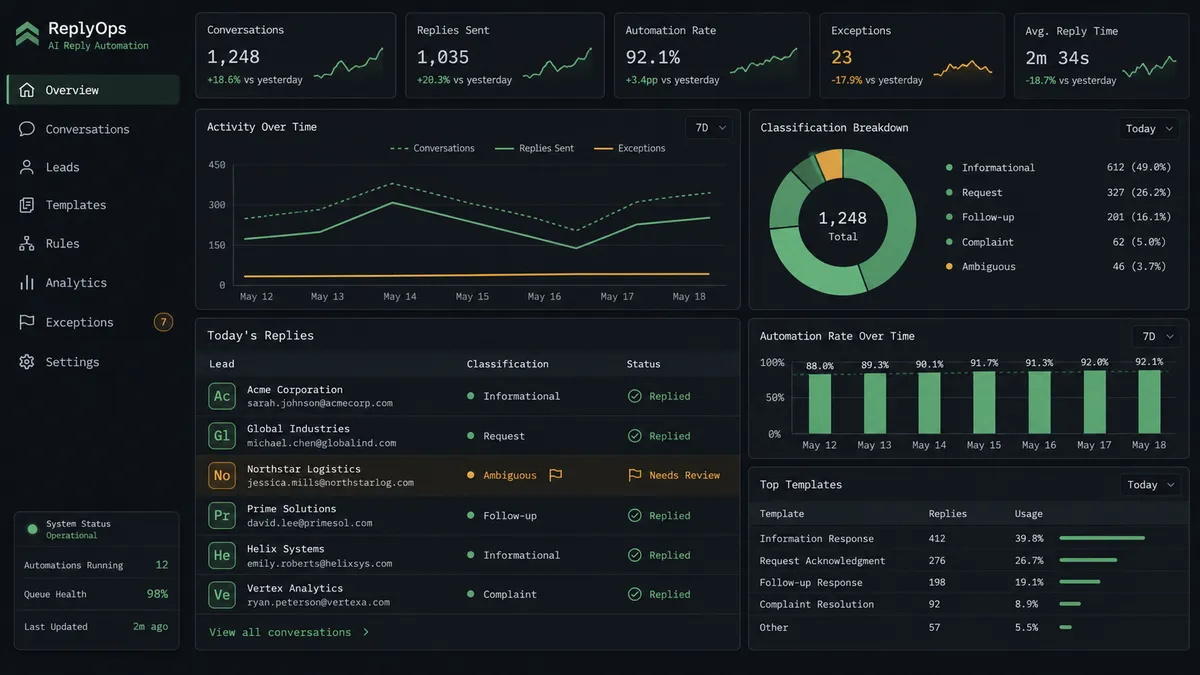1200x675 pixels.
Task: Open the Automation Rate stat card
Action: click(x=712, y=55)
